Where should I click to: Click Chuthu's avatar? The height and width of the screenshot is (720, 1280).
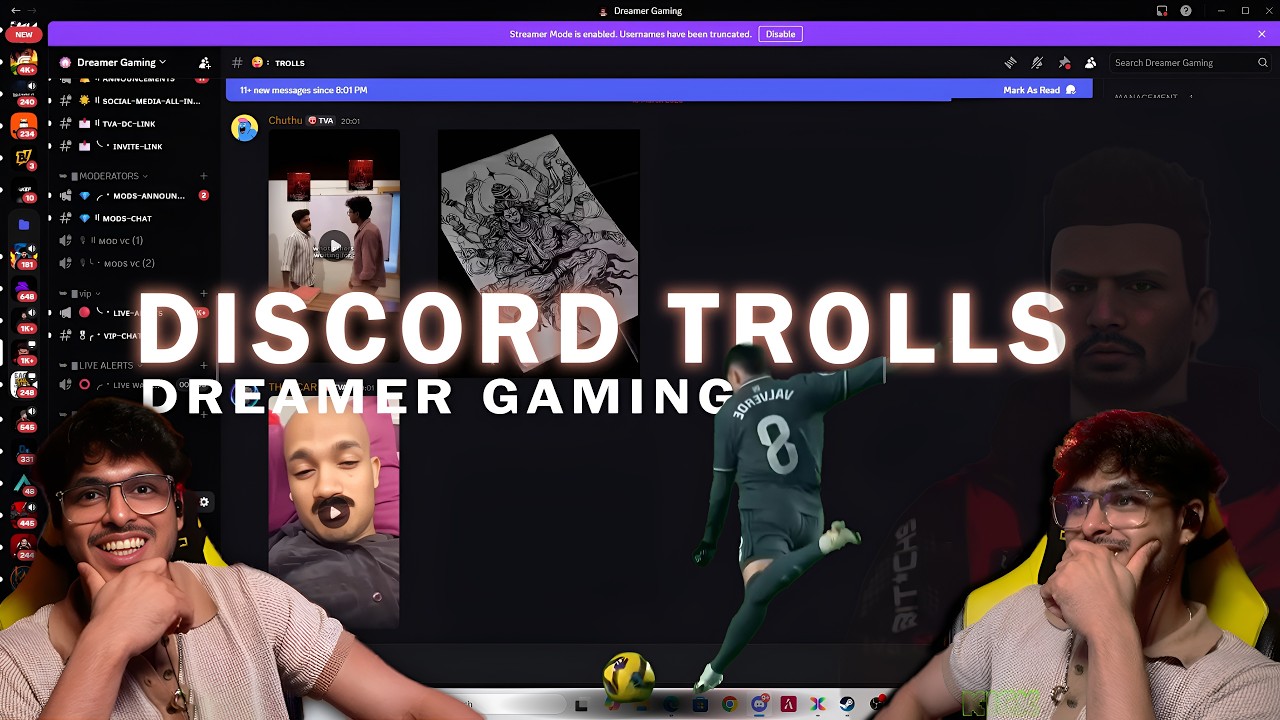tap(244, 128)
